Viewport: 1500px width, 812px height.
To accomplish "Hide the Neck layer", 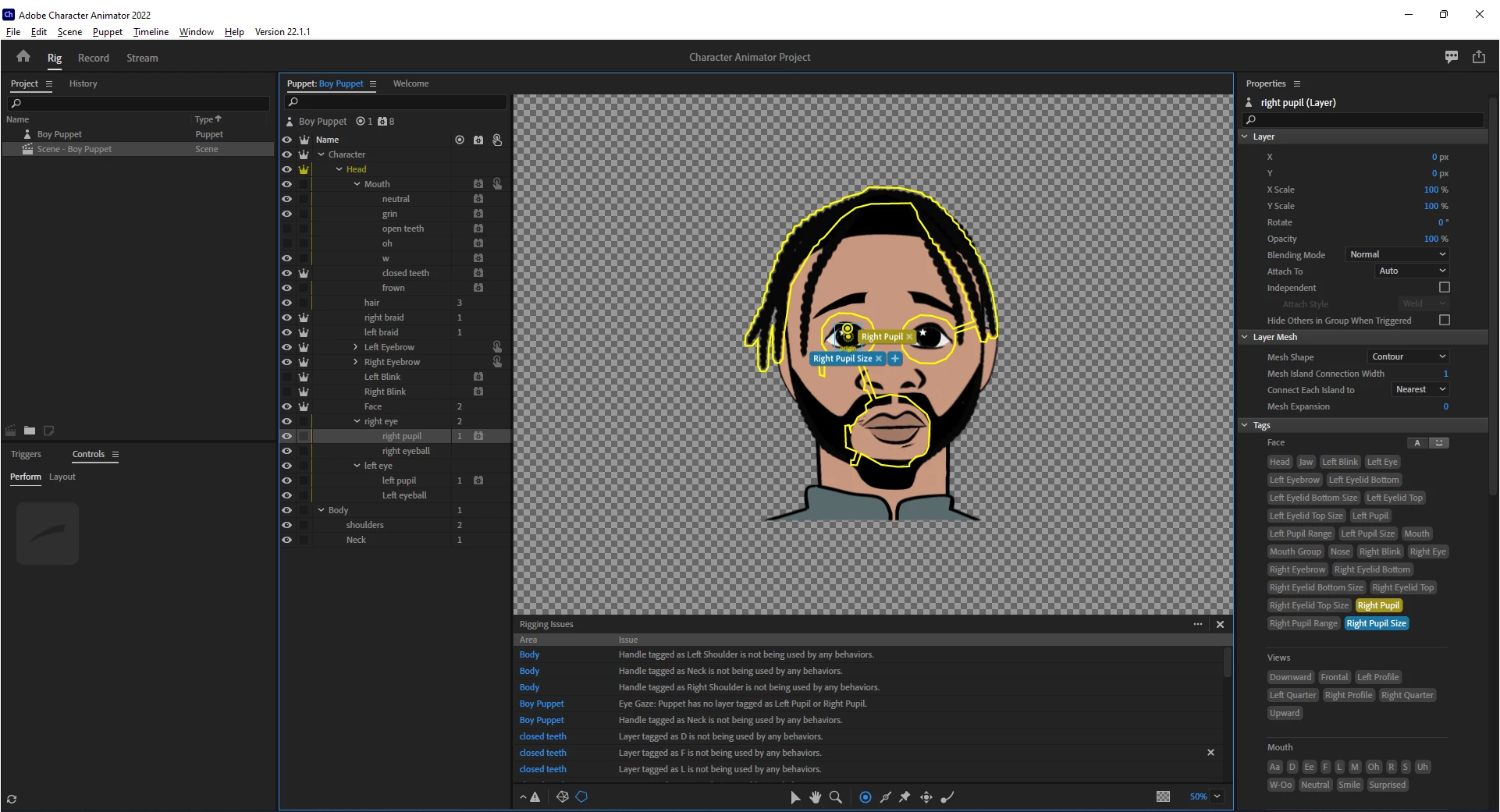I will pyautogui.click(x=286, y=540).
